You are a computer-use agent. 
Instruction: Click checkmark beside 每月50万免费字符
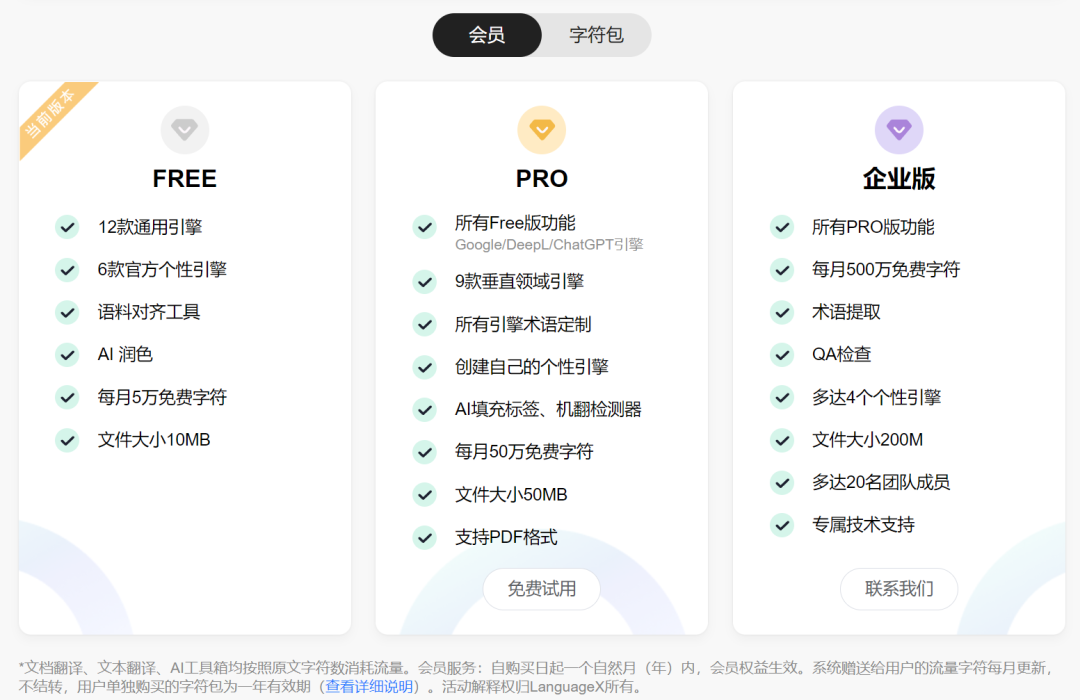coord(425,452)
